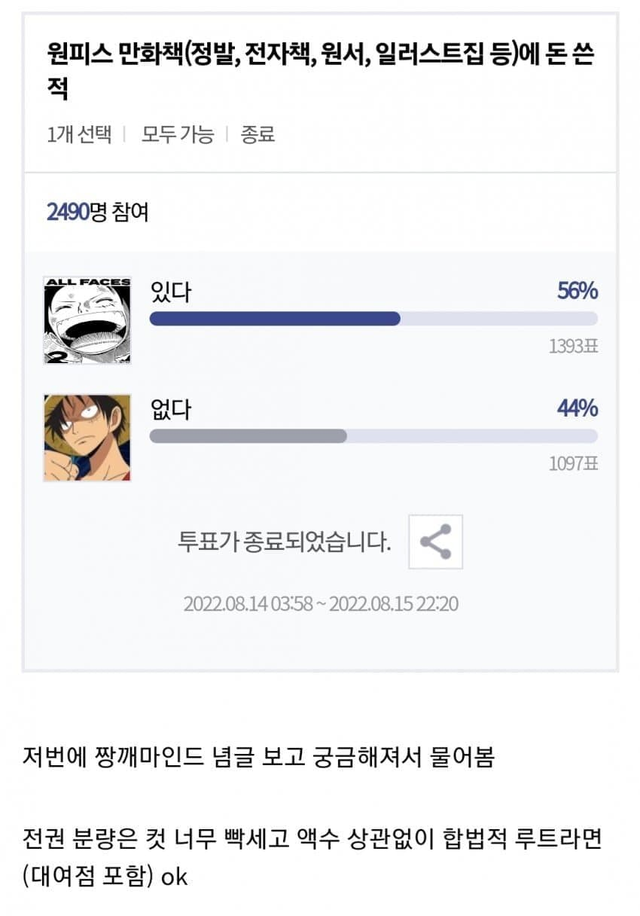Select the 있다 option label
Viewport: 640px width, 916px height.
click(x=170, y=292)
